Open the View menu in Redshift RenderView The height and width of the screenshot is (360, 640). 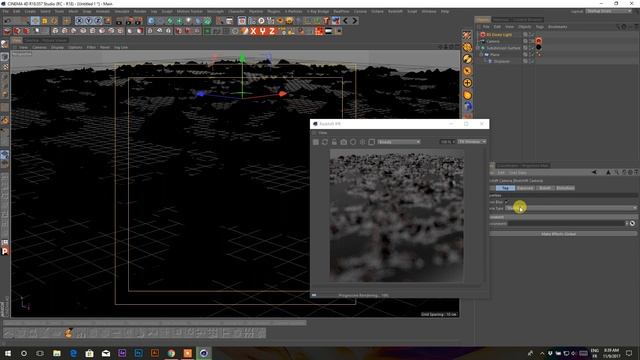click(323, 133)
